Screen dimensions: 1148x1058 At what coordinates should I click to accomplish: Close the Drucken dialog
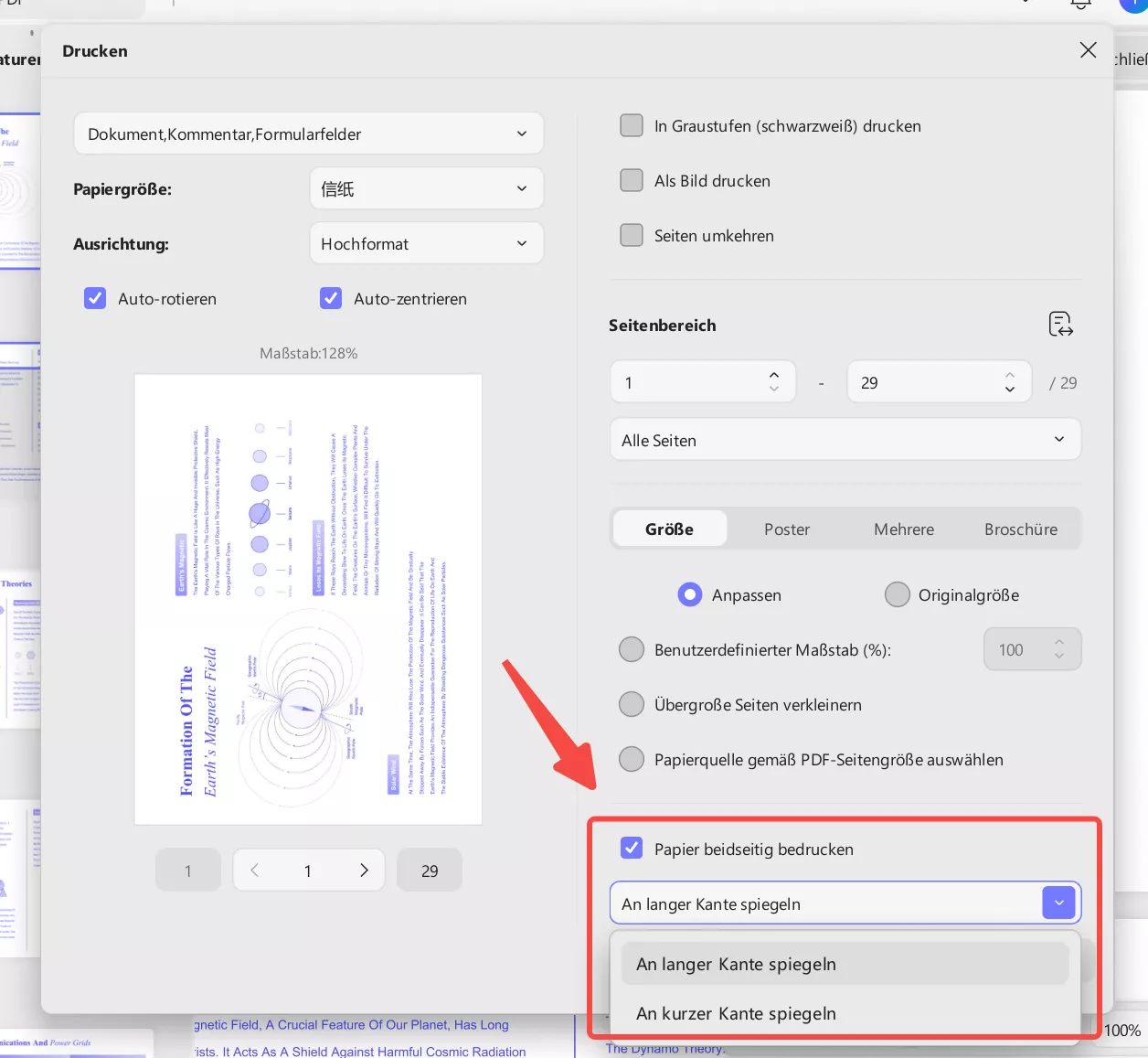pos(1088,50)
